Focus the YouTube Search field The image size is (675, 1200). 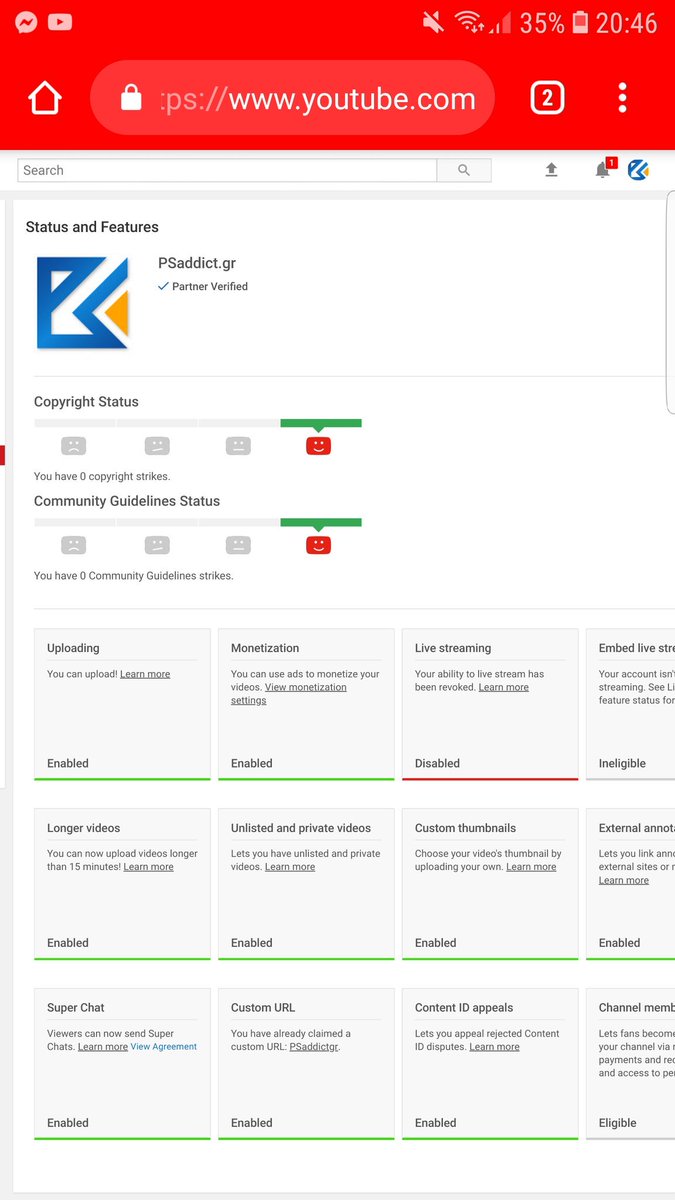click(x=227, y=170)
